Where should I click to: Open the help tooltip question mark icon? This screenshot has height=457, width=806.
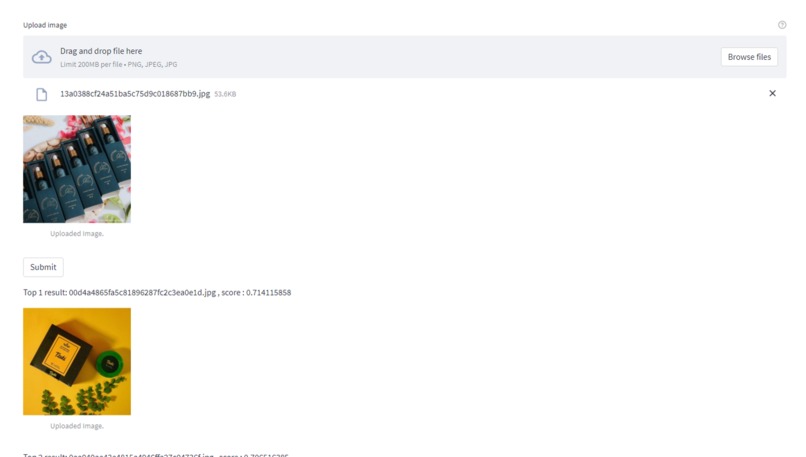[782, 25]
